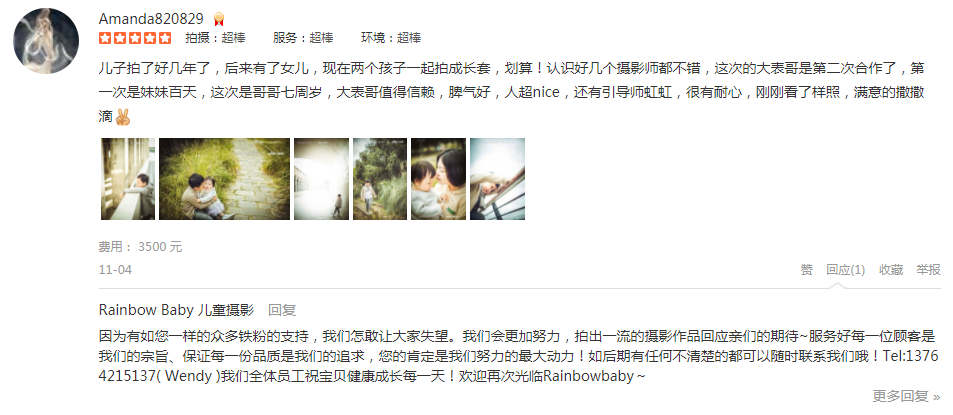The image size is (953, 415).
Task: Click the 费用 3500 元 cost line
Action: point(140,247)
